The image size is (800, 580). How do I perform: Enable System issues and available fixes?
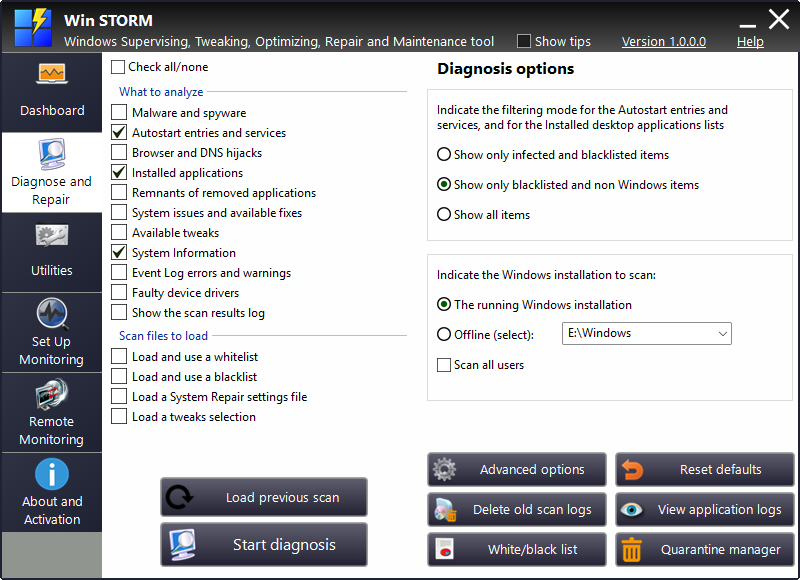coord(119,212)
